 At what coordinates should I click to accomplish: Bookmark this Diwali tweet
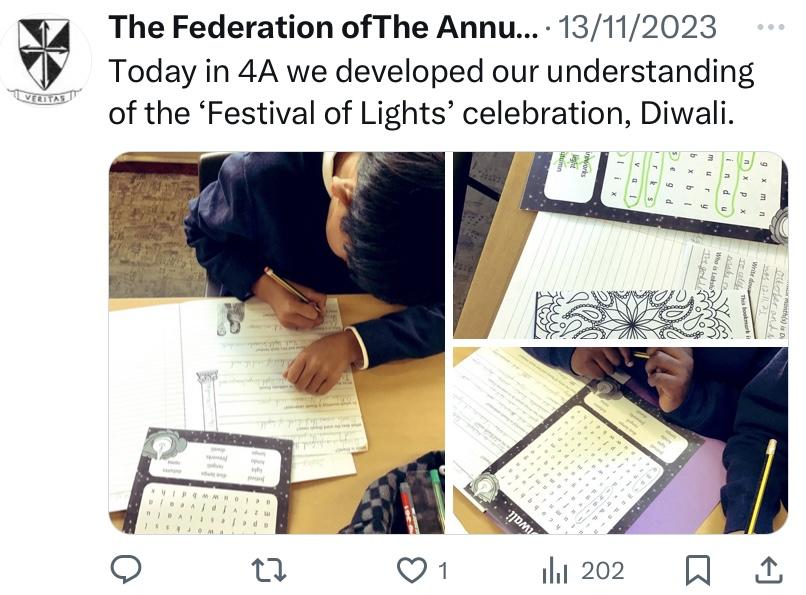(697, 570)
